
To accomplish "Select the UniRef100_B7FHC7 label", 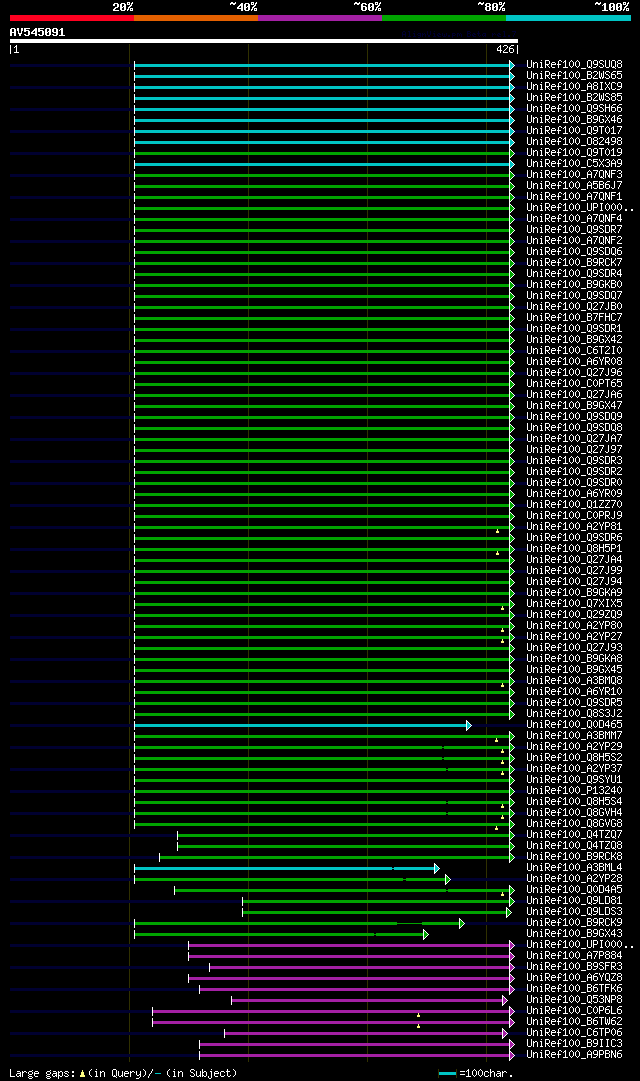I will [x=574, y=318].
